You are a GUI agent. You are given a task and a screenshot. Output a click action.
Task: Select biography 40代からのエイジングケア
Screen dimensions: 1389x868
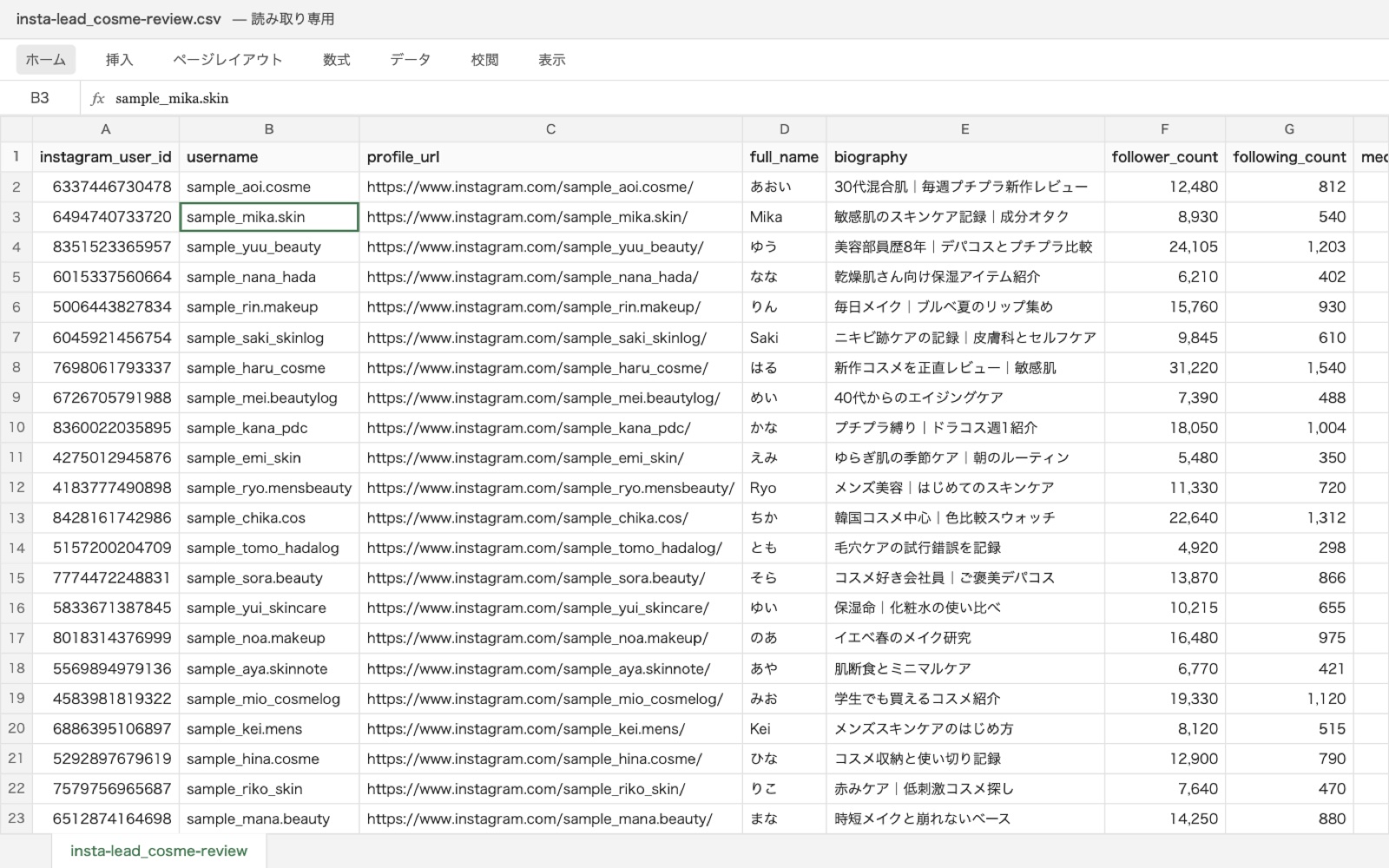[x=965, y=398]
